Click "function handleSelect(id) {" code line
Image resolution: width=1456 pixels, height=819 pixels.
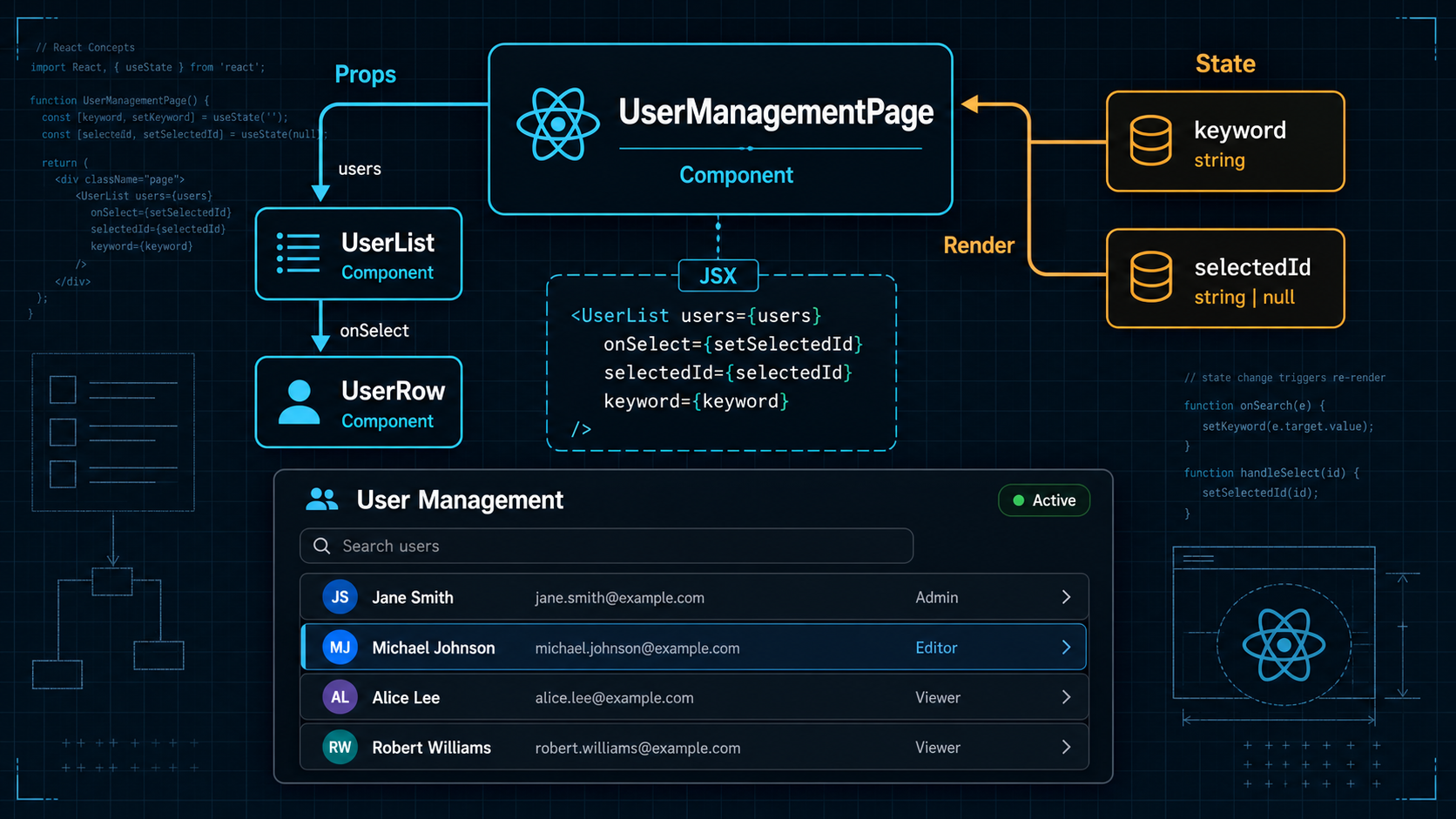point(1271,473)
